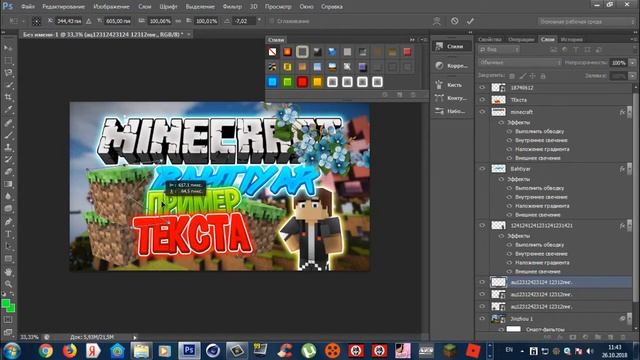The image size is (640, 360).
Task: Open the Редактирование menu
Action: 63,7
